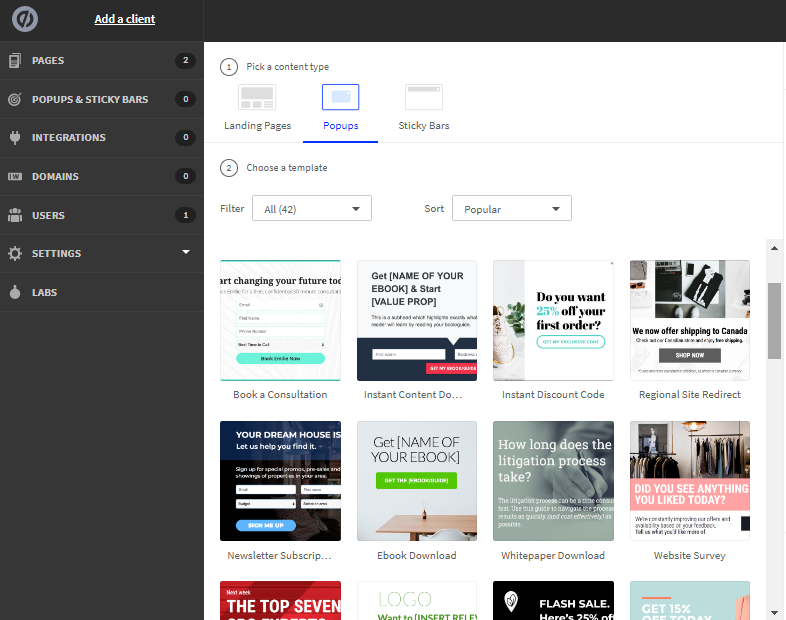Image resolution: width=786 pixels, height=620 pixels.
Task: Switch to the Landing Pages tab label
Action: (x=257, y=126)
